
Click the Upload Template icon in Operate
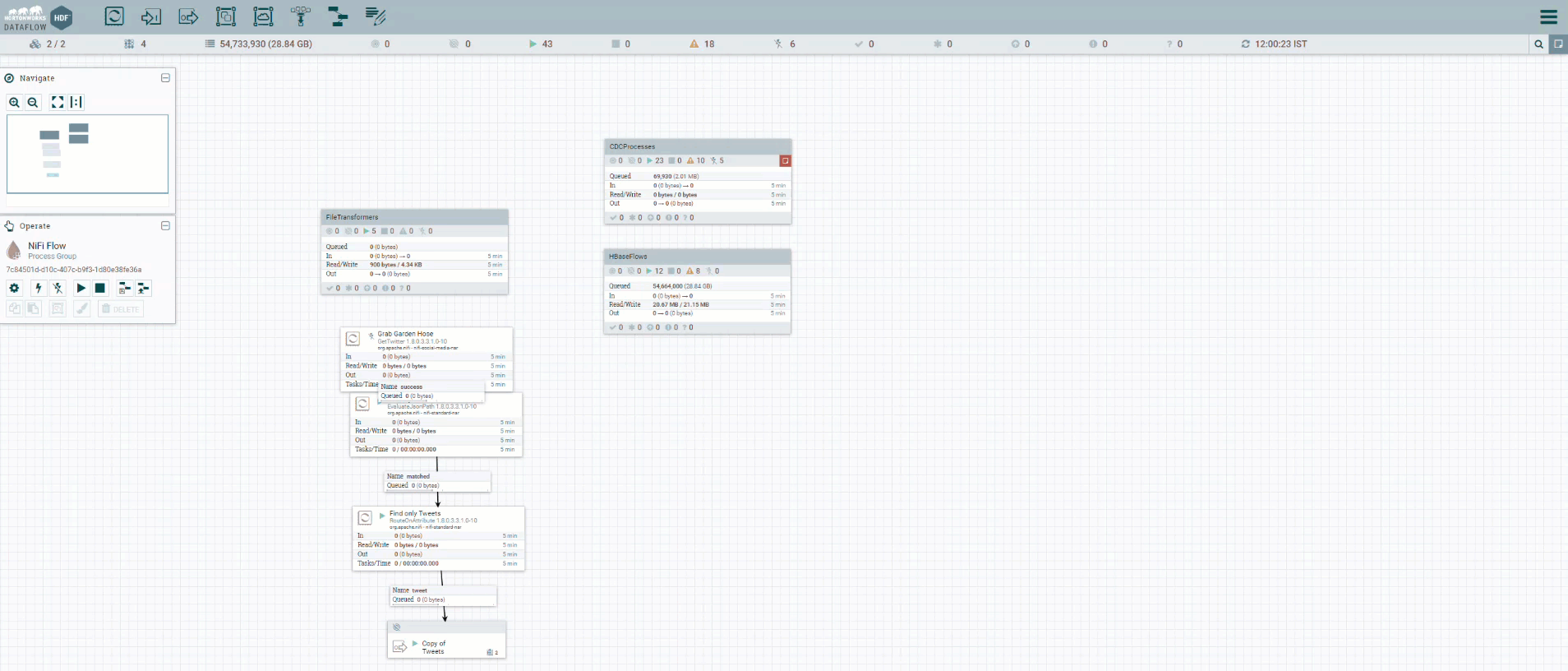tap(144, 288)
